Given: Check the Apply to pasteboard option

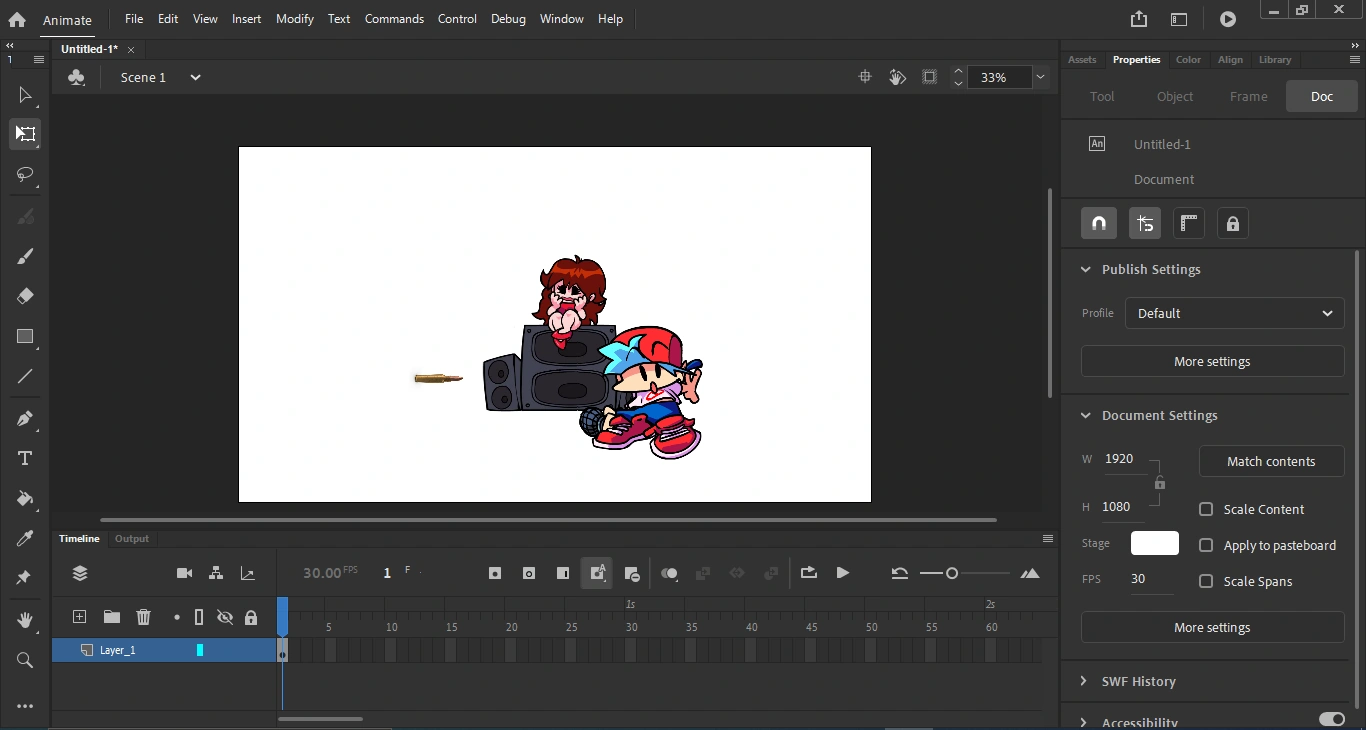Looking at the screenshot, I should point(1206,545).
